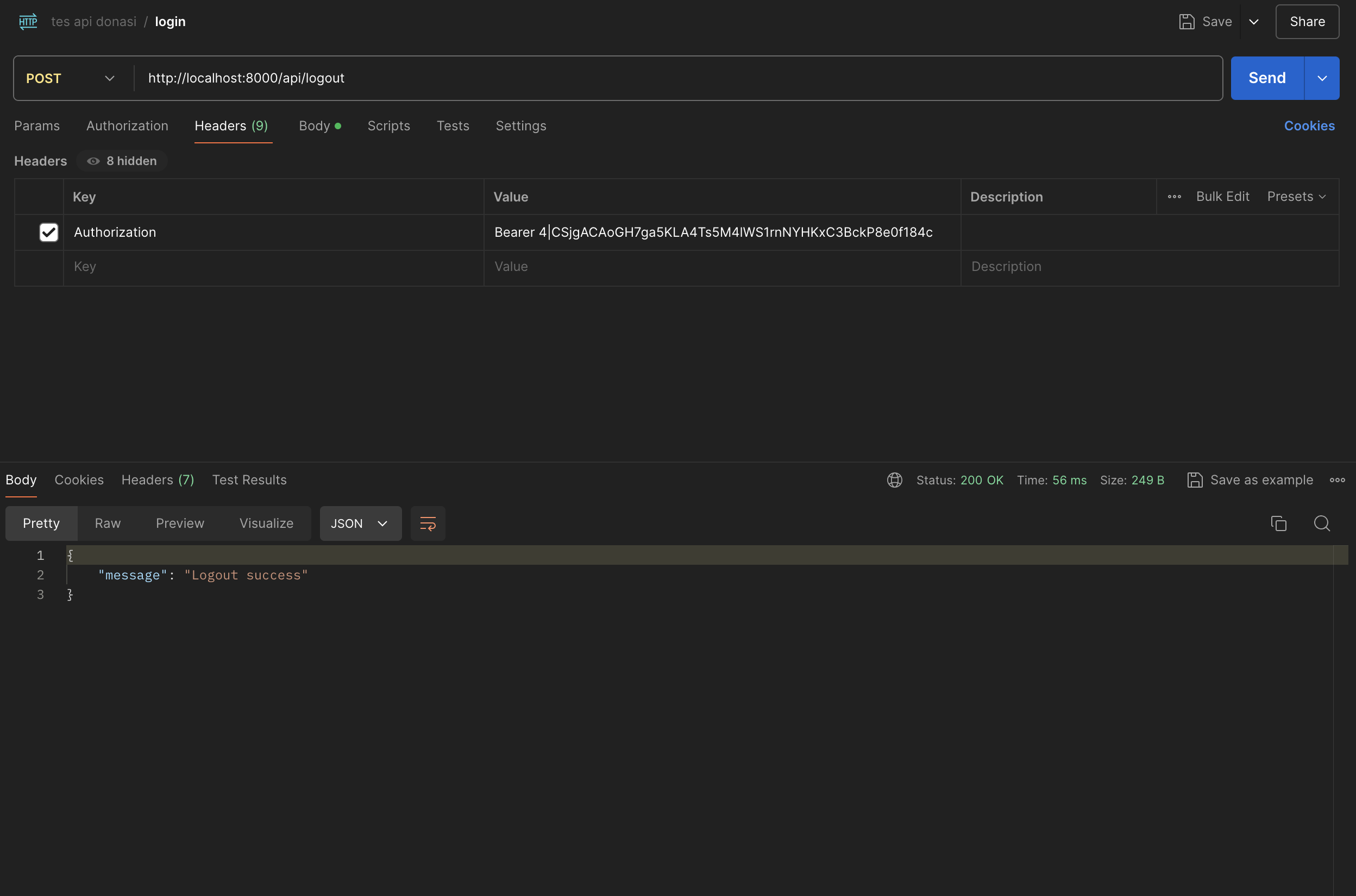Click the HTTP request type icon
The width and height of the screenshot is (1356, 896).
click(x=28, y=22)
